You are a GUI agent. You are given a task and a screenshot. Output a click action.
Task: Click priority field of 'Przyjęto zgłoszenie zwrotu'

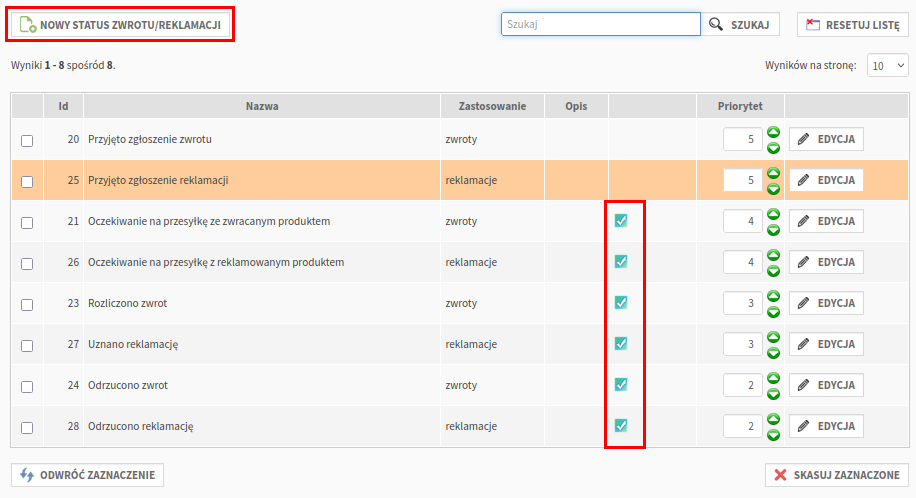coord(742,139)
